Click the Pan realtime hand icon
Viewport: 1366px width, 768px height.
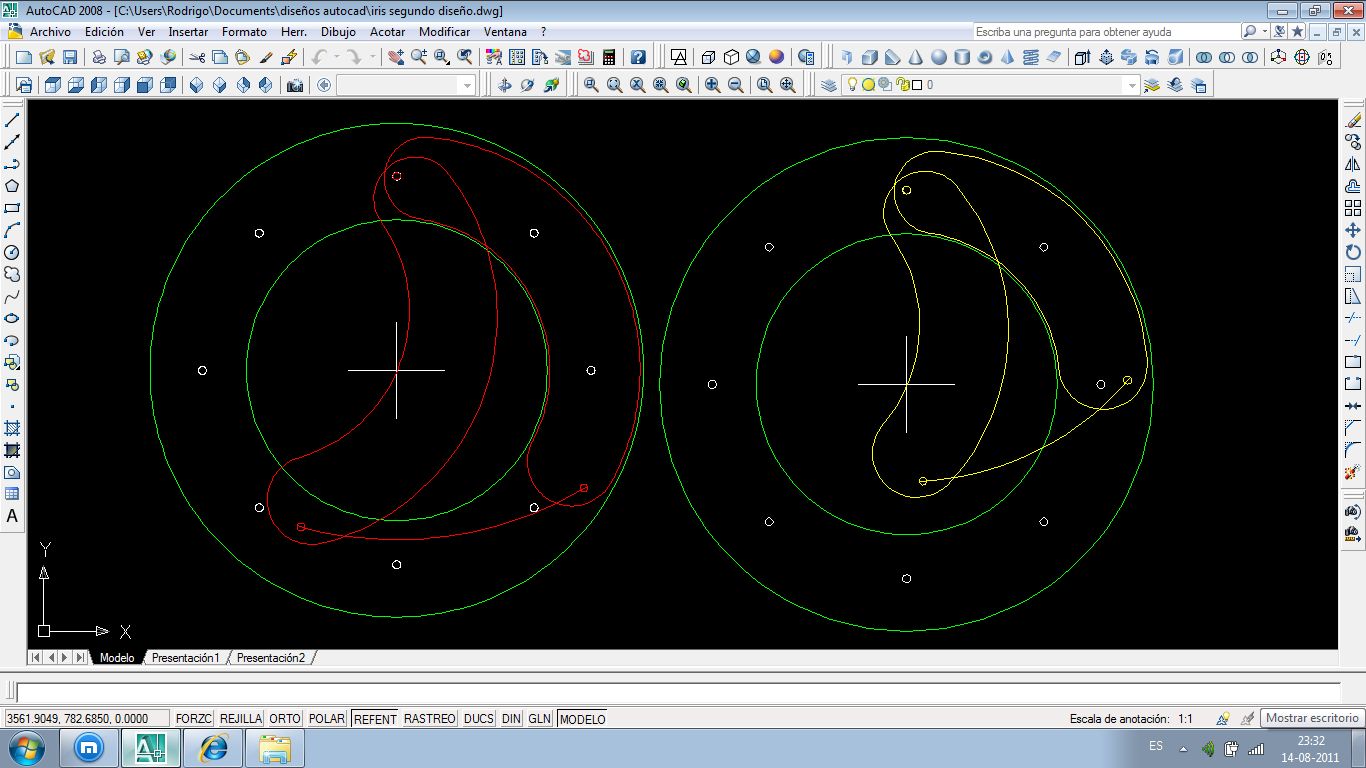click(x=396, y=57)
